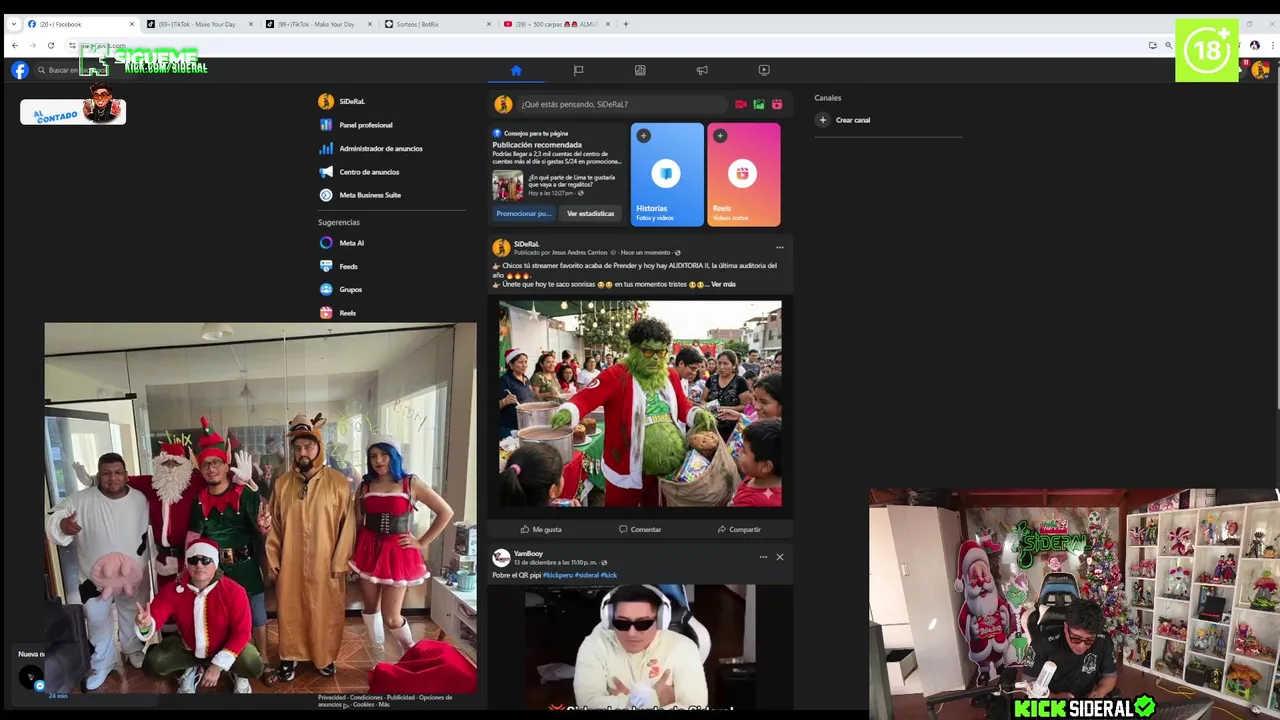Image resolution: width=1280 pixels, height=720 pixels.
Task: Reload the page in browser toolbar
Action: pos(51,45)
